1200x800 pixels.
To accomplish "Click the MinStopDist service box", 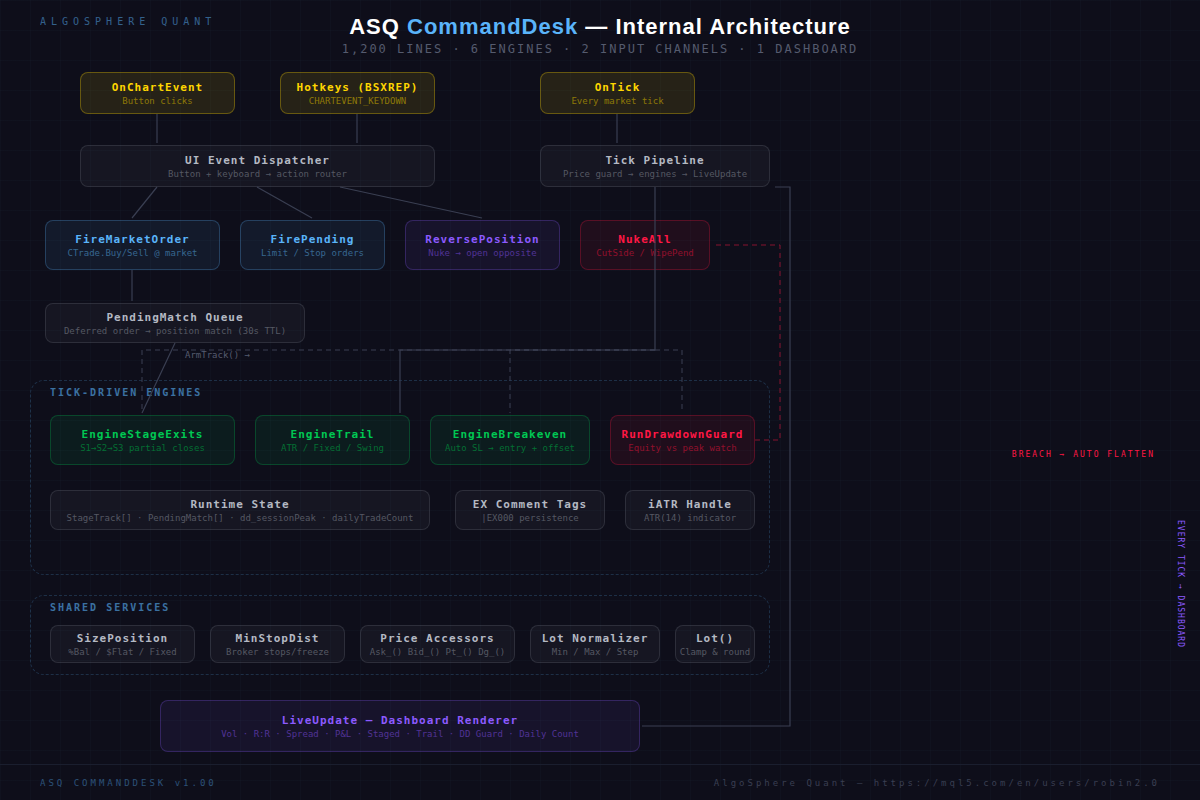I will pos(277,644).
